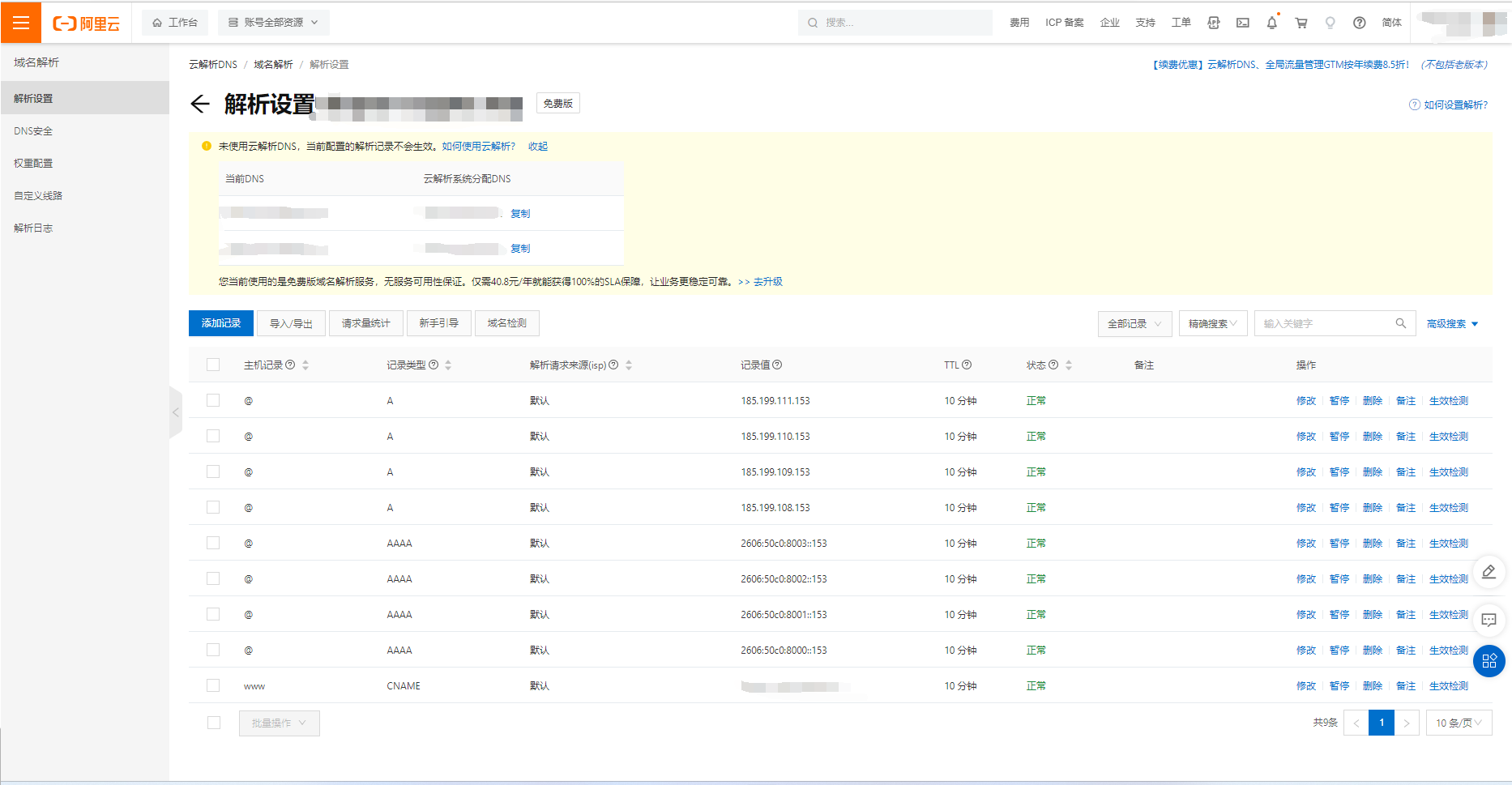
Task: Click the help question mark icon
Action: pyautogui.click(x=1360, y=23)
